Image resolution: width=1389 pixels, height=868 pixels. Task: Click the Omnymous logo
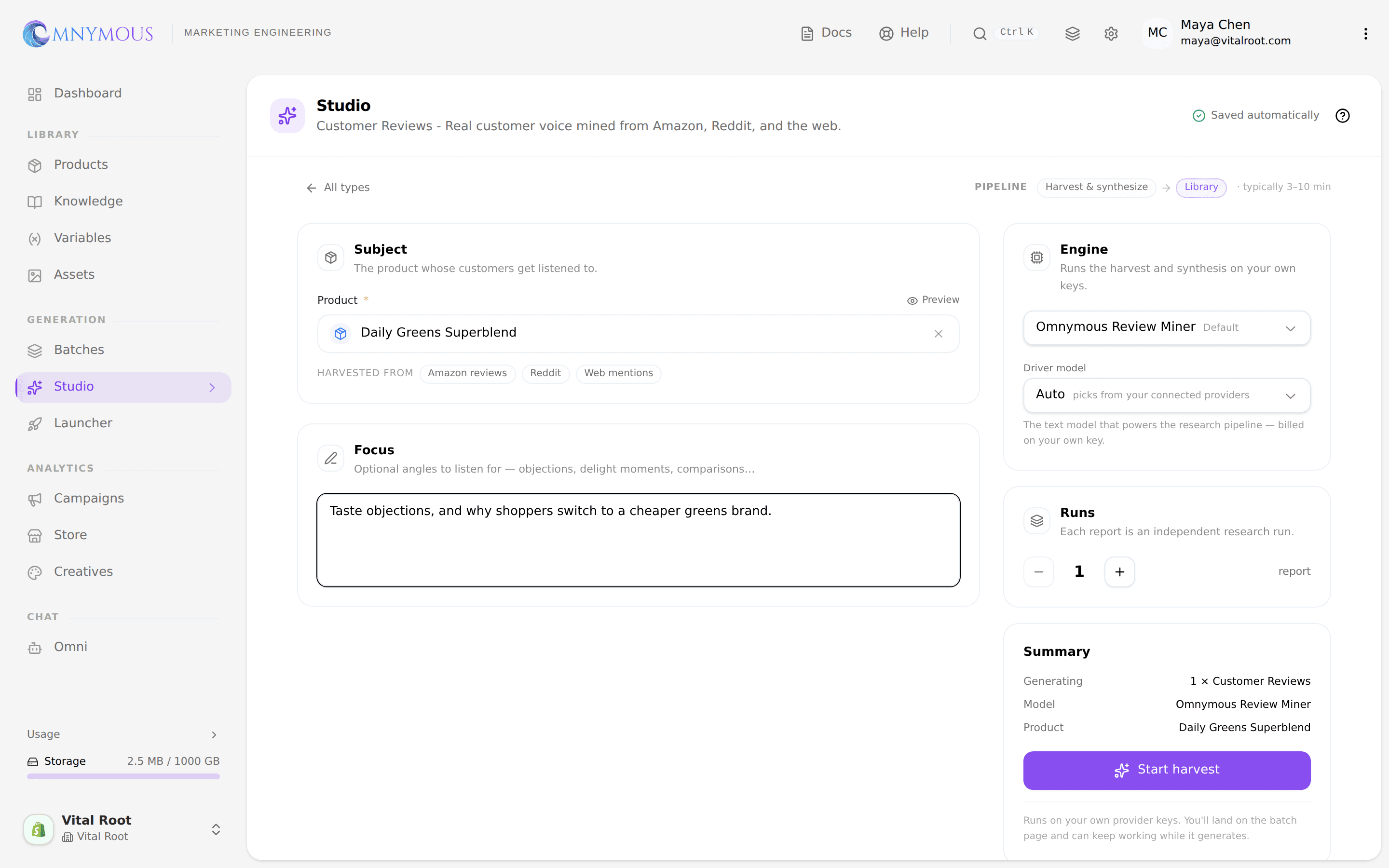tap(88, 33)
